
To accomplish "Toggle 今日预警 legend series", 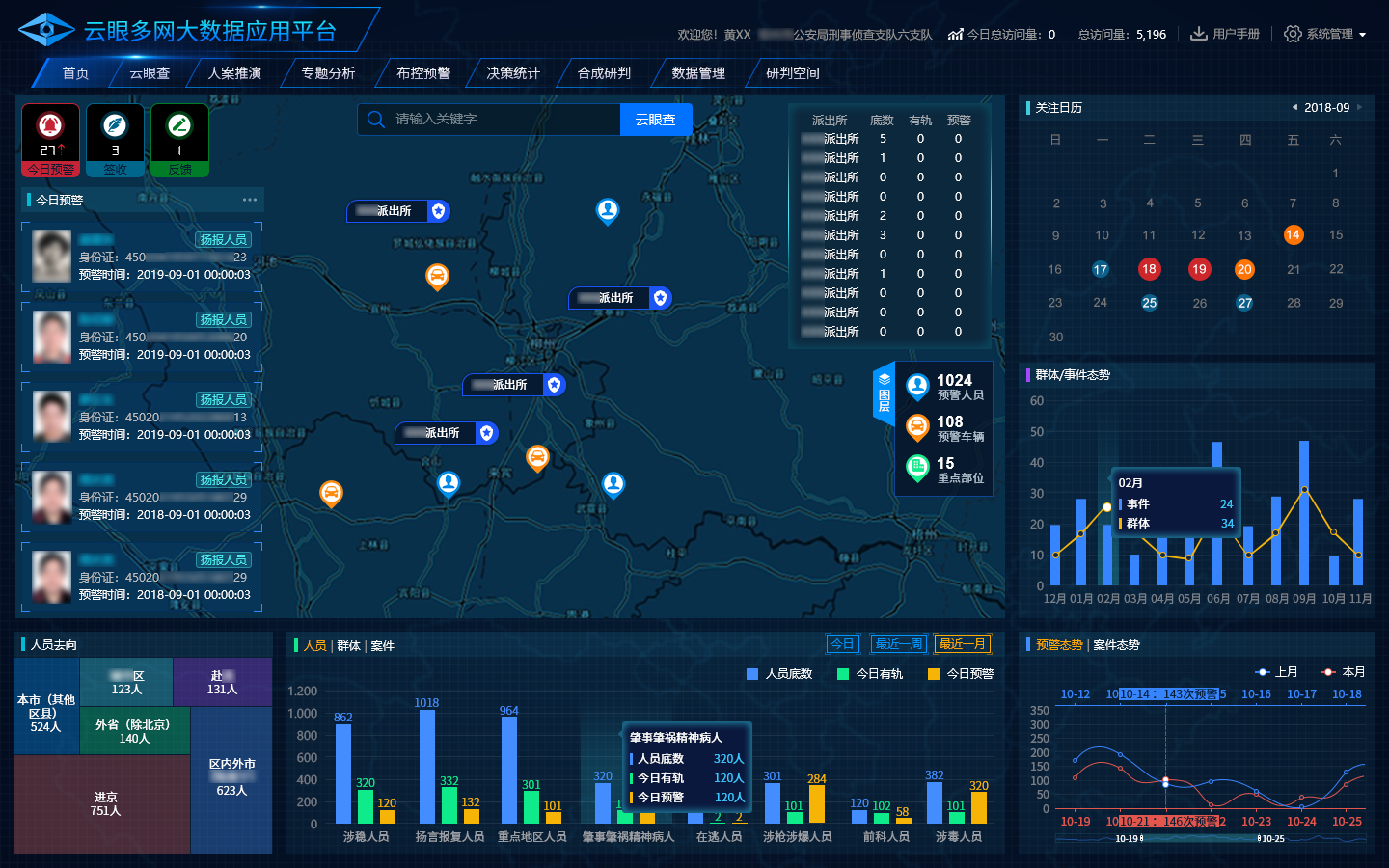I will [961, 674].
